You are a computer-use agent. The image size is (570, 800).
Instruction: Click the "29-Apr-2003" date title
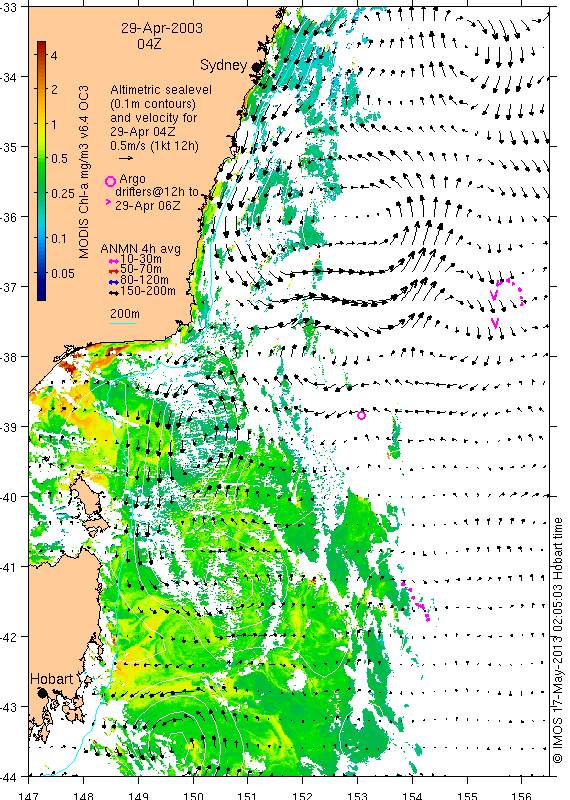point(162,28)
